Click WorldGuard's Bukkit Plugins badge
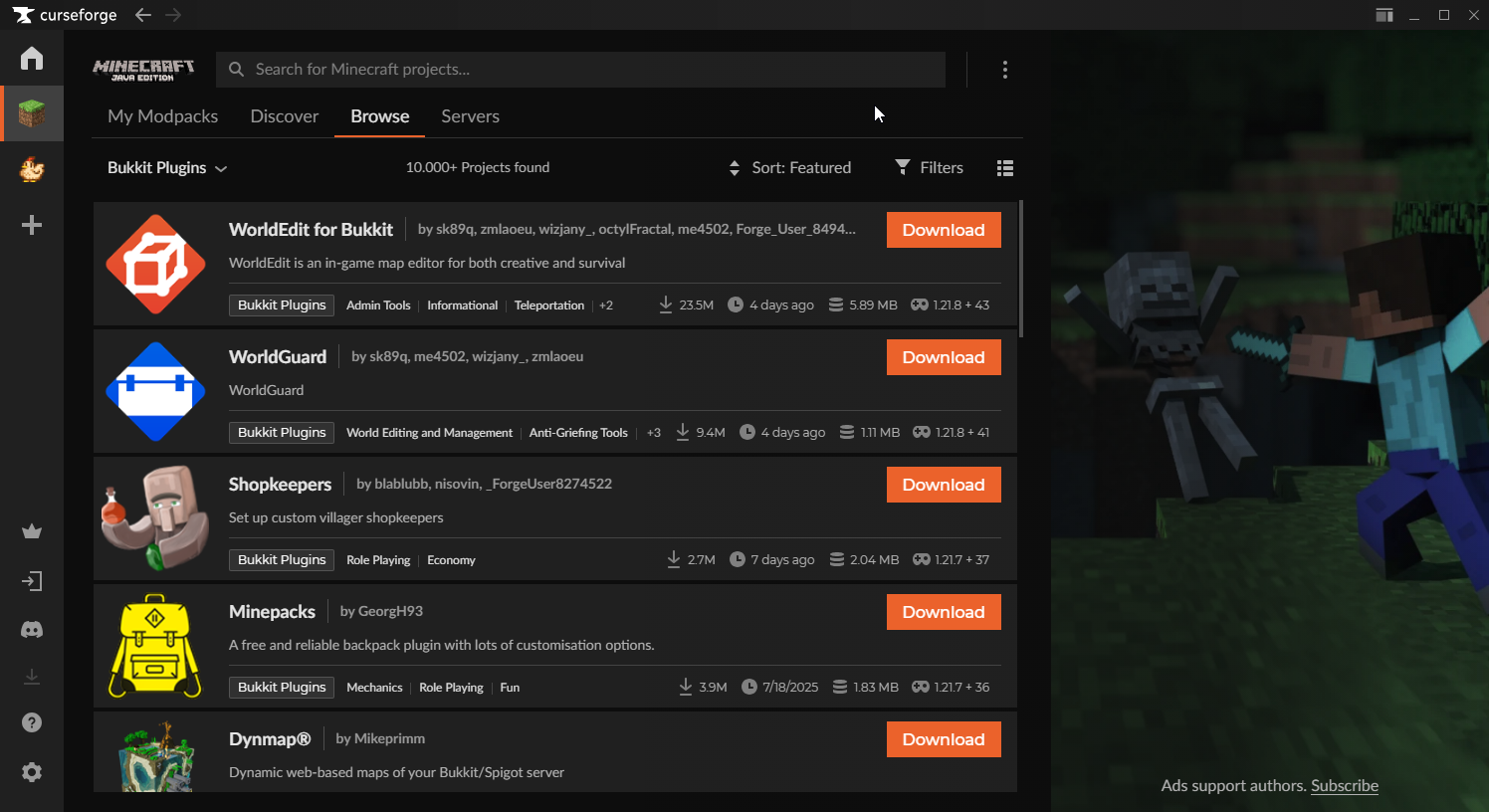This screenshot has width=1489, height=812. click(x=282, y=433)
